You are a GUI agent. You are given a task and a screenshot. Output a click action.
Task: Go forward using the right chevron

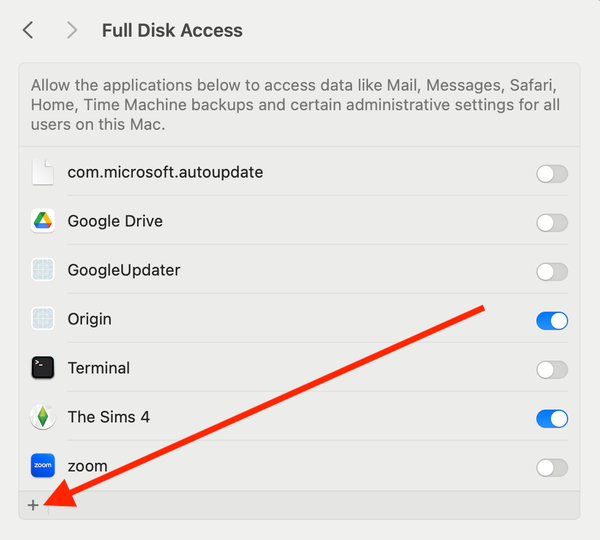click(71, 30)
